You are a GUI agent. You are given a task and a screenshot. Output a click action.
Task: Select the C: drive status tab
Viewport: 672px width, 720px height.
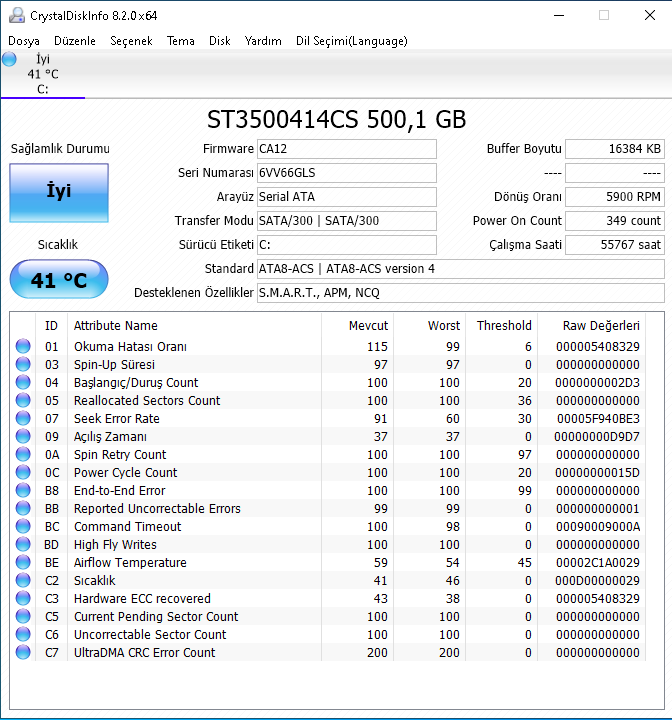point(43,74)
